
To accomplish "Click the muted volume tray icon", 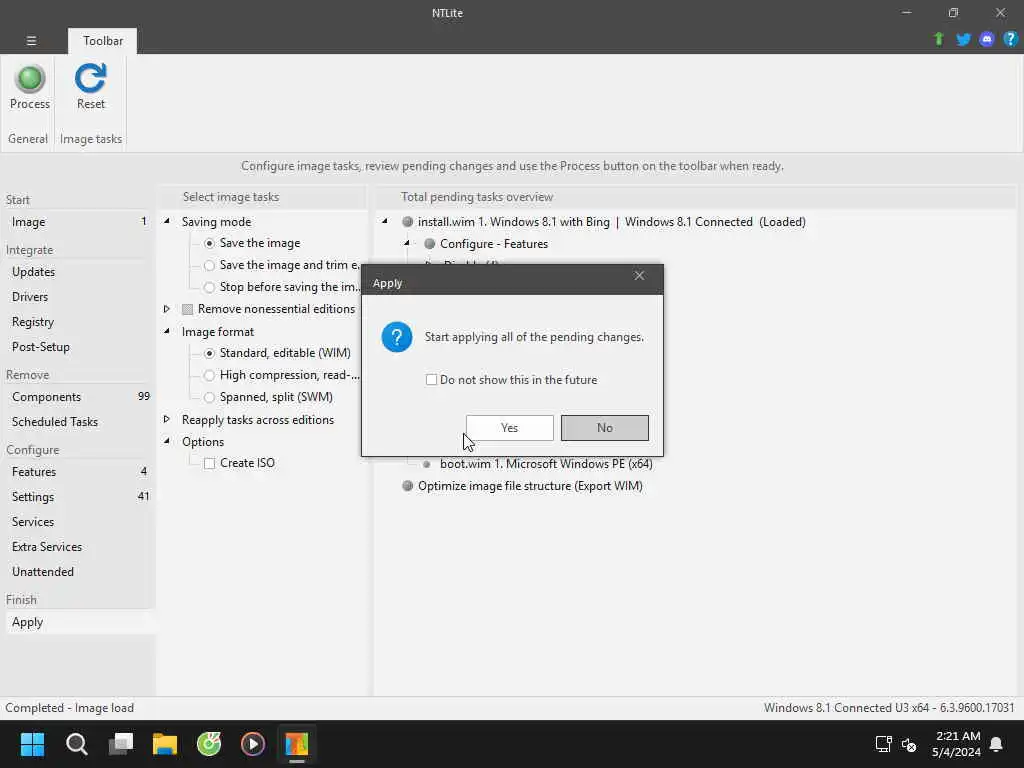I will click(x=908, y=744).
